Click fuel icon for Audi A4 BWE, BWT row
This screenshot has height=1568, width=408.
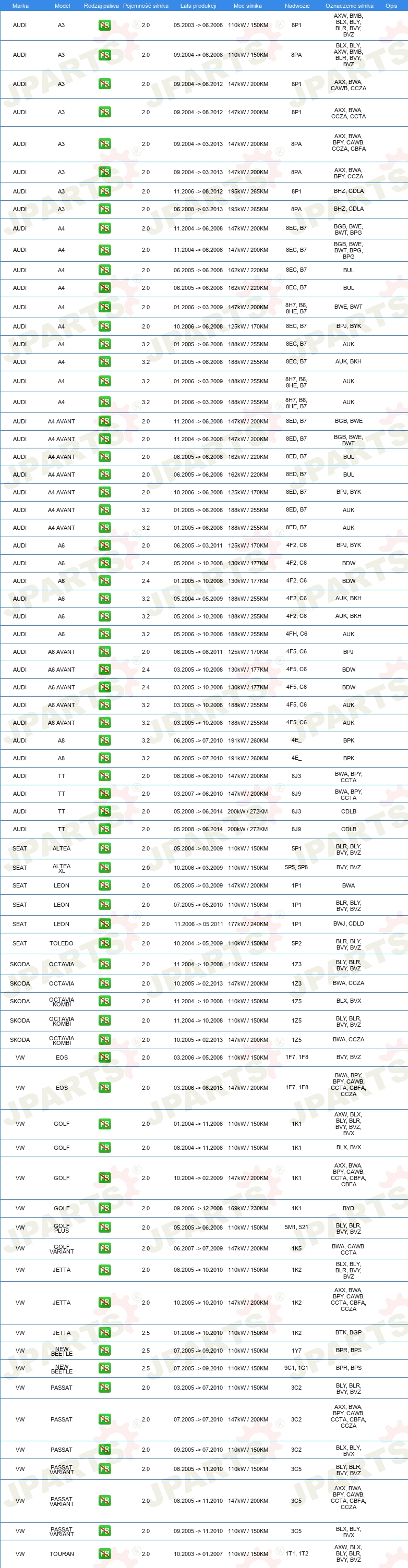105,307
